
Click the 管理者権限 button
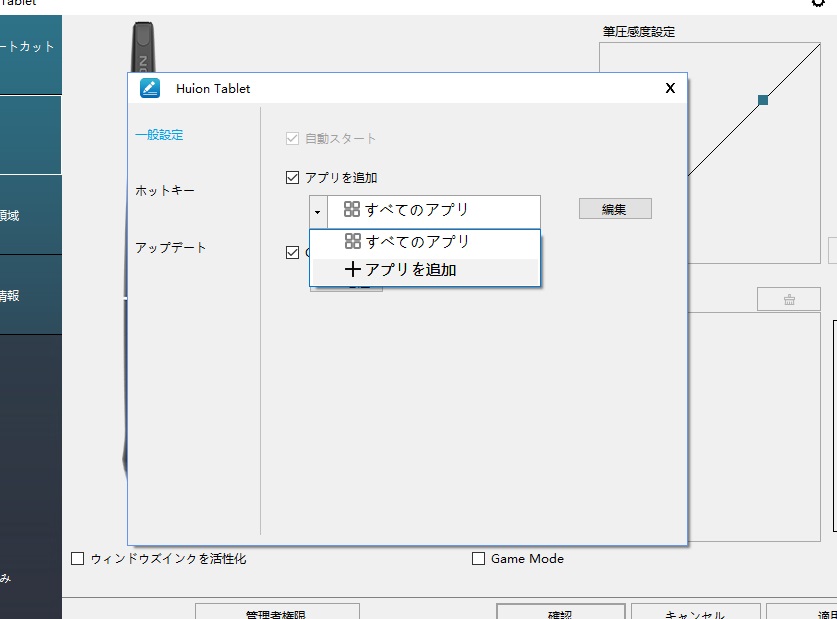click(277, 612)
